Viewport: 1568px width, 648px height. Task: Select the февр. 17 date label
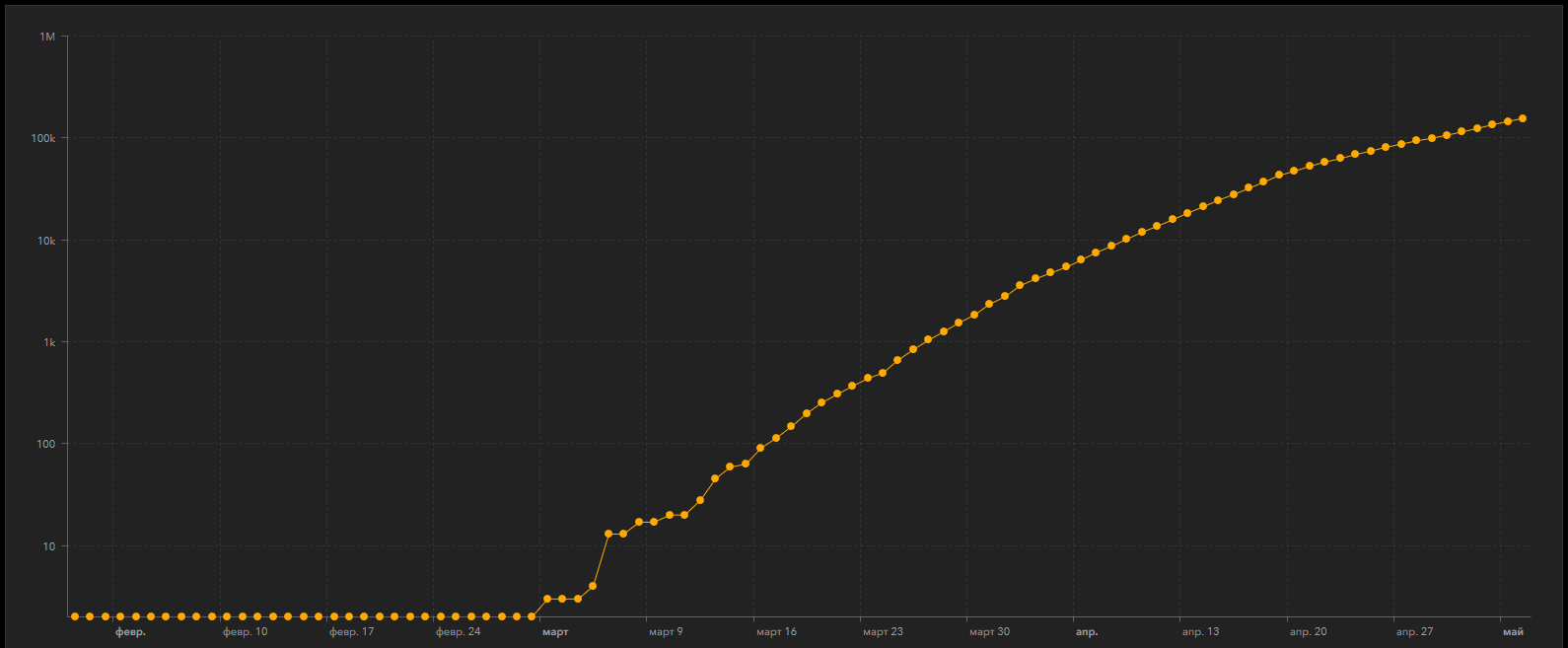point(351,632)
